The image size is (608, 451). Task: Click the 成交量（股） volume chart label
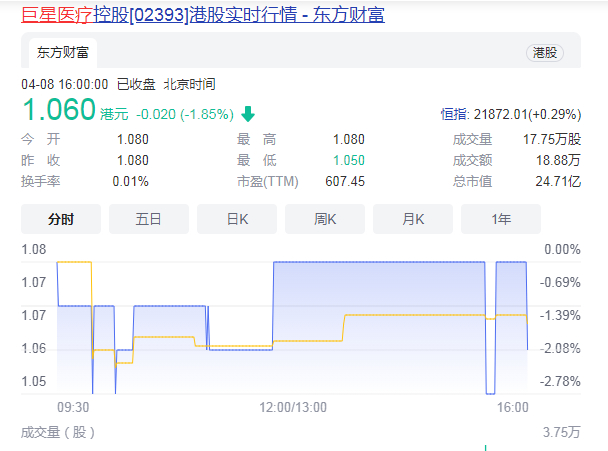pyautogui.click(x=58, y=432)
